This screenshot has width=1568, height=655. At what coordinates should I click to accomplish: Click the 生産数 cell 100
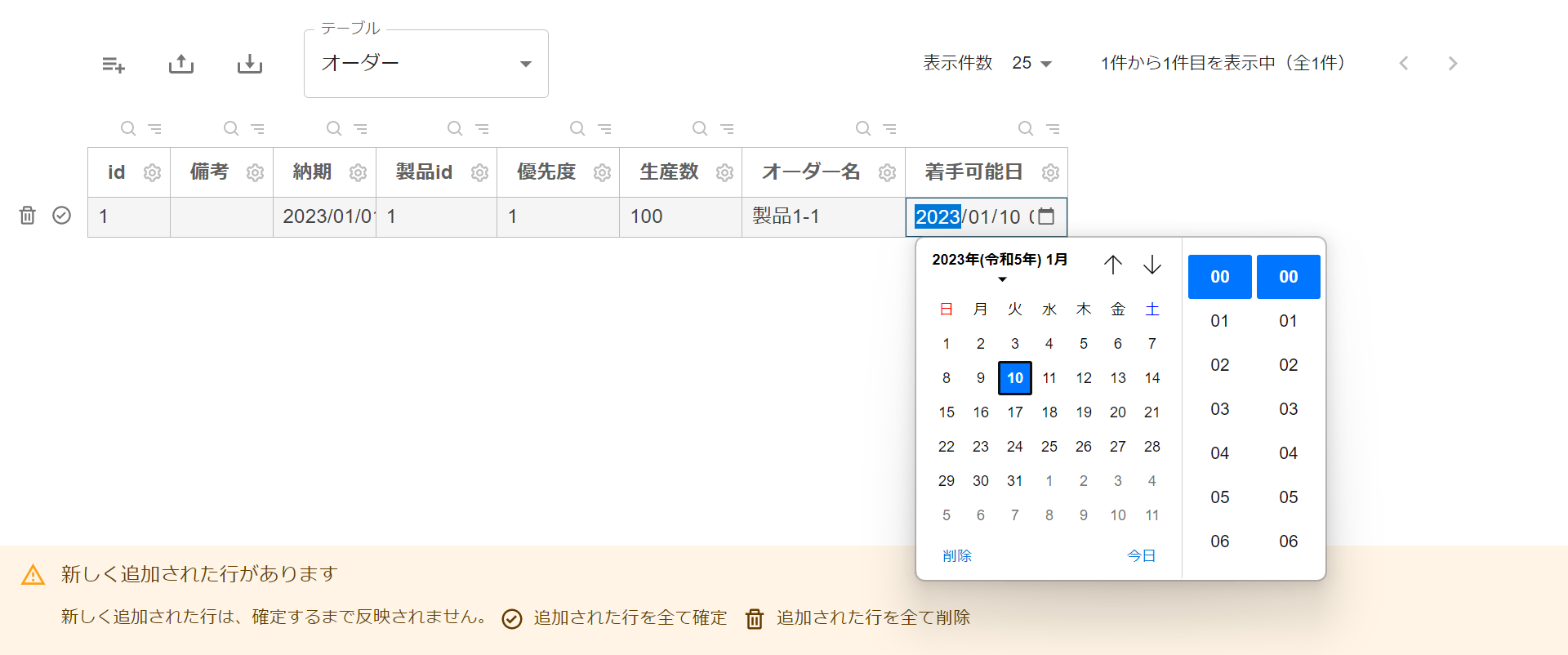[x=680, y=217]
